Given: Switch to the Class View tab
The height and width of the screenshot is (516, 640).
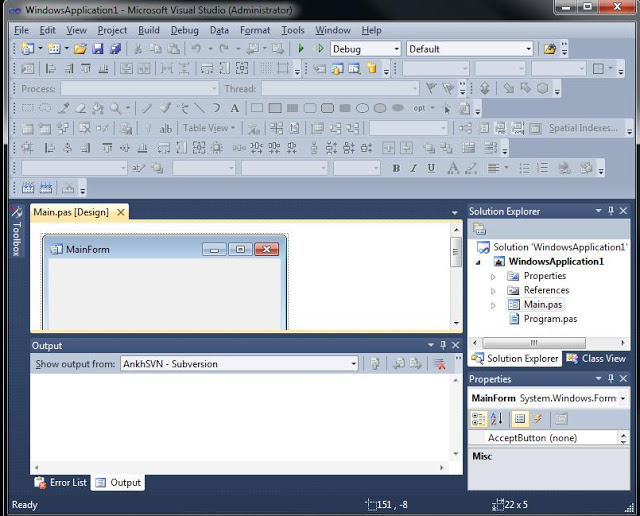Looking at the screenshot, I should coord(596,358).
